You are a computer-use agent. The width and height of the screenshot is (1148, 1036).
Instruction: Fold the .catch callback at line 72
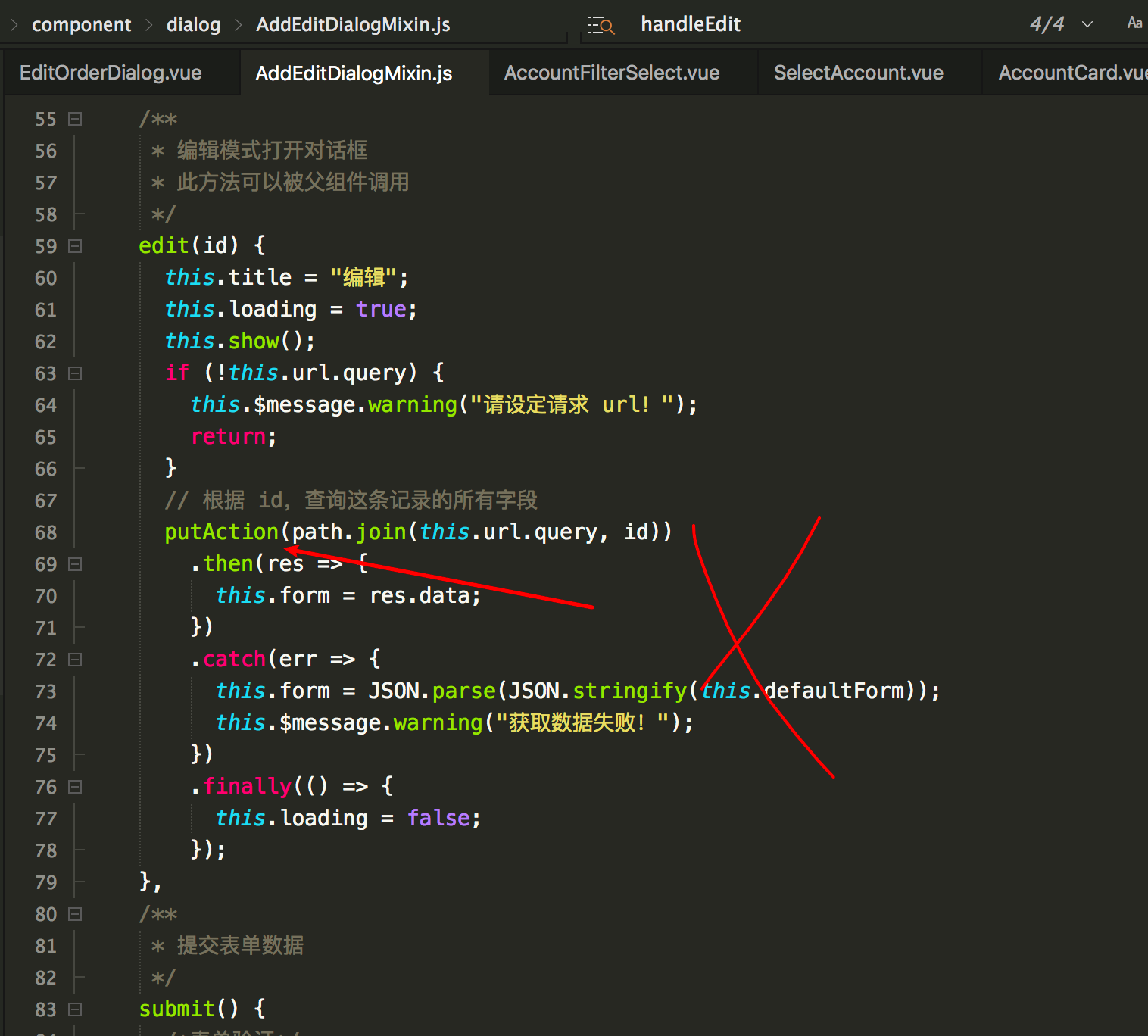pos(75,660)
